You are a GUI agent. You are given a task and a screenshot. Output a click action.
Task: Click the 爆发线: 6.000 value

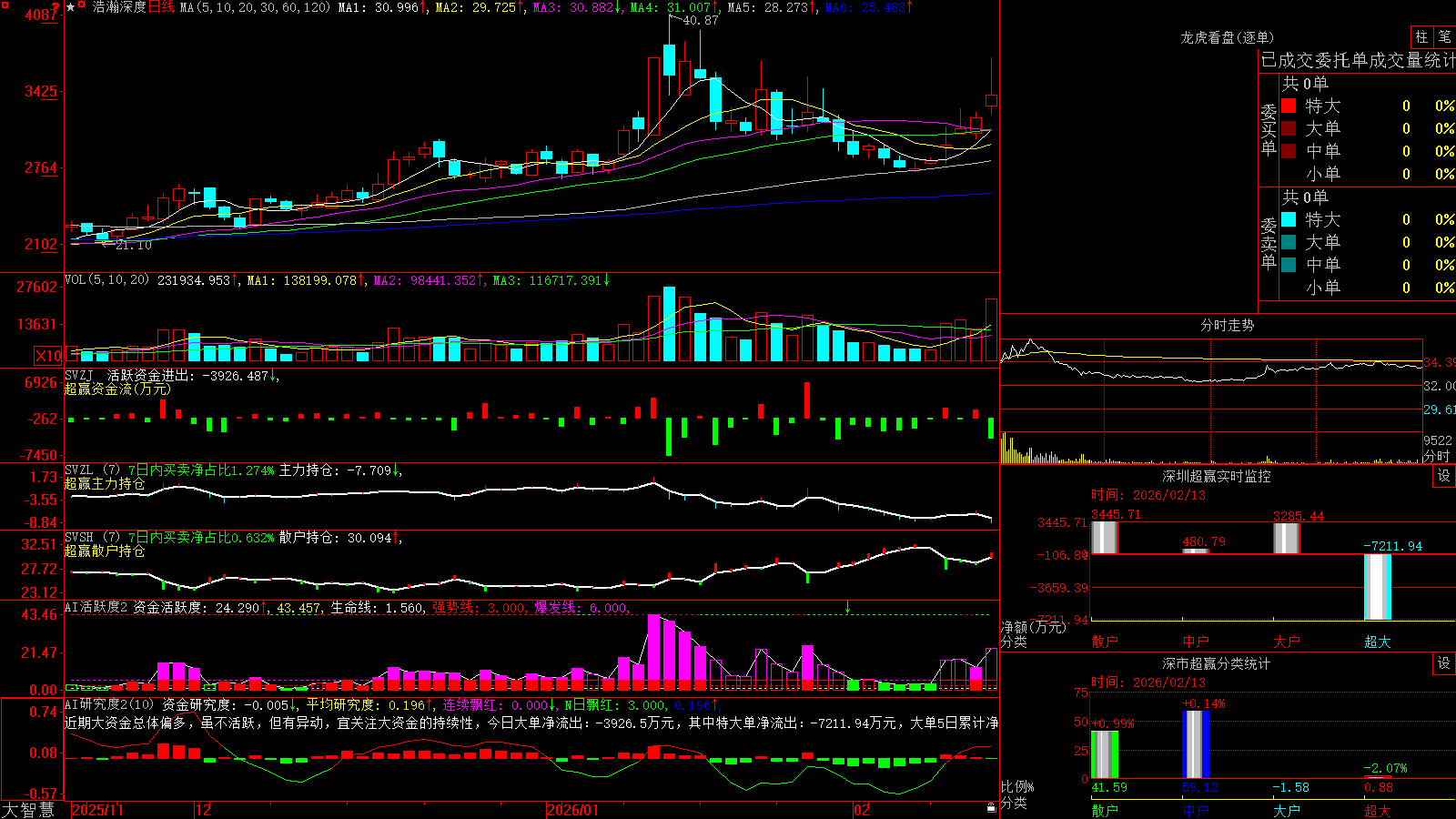pos(581,608)
